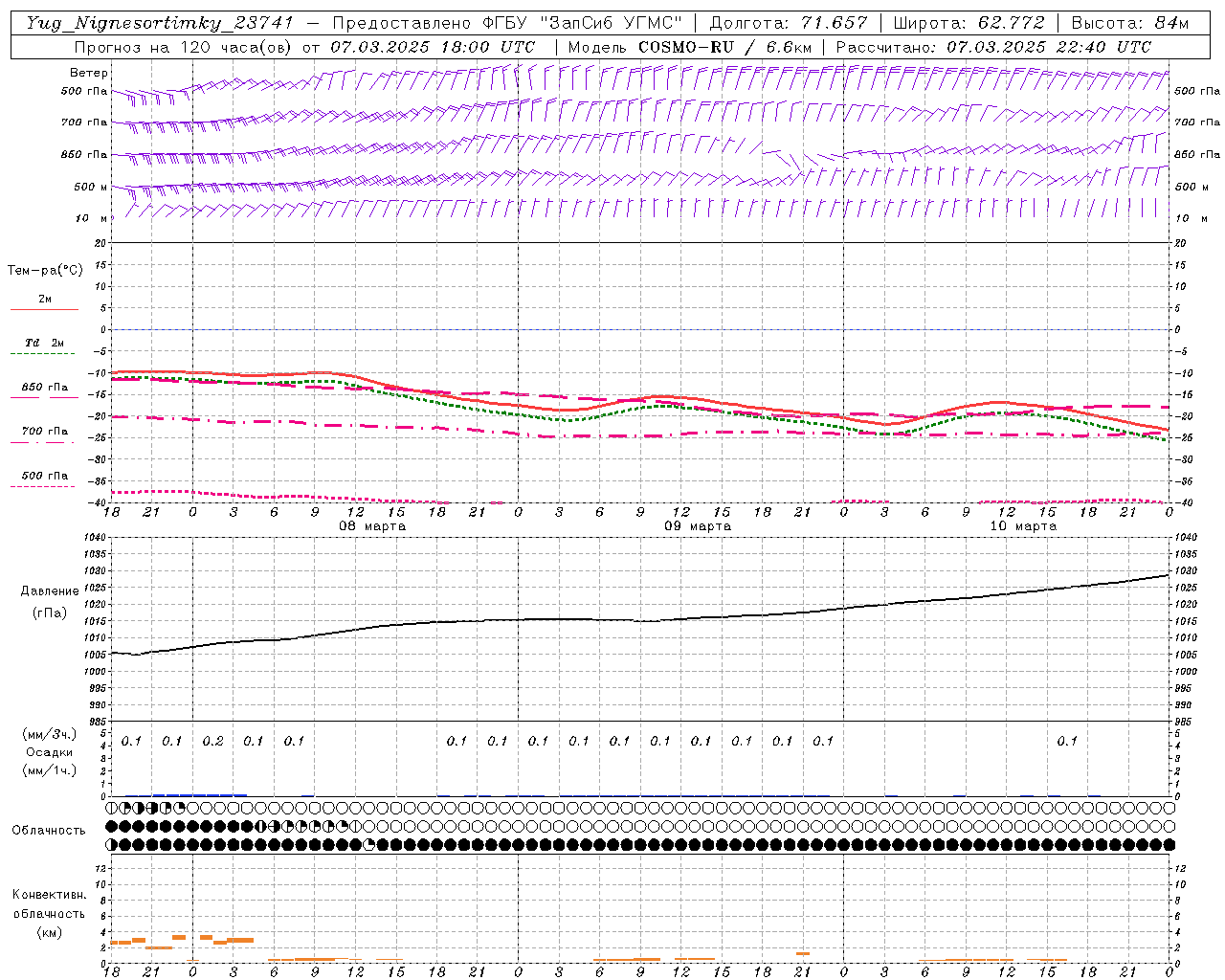This screenshot has width=1225, height=980.
Task: Select the Облачность row label
Action: tap(49, 830)
